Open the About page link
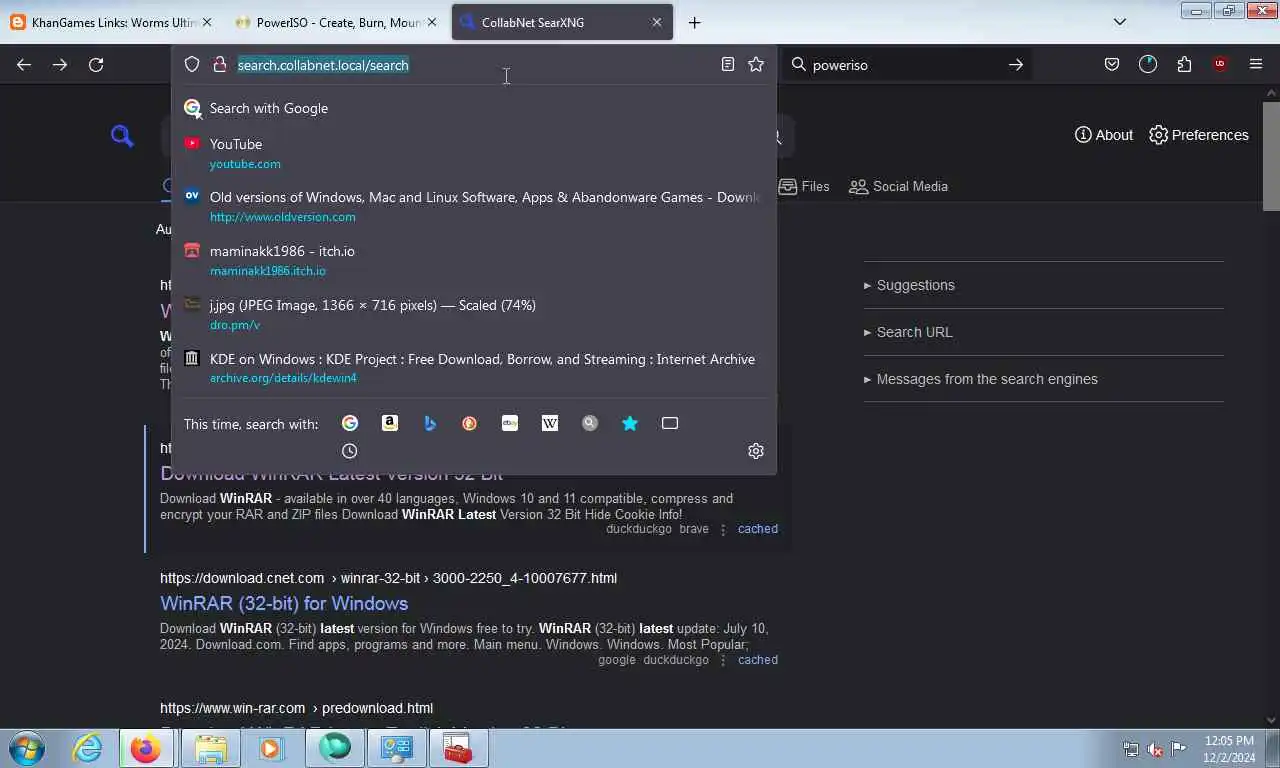The width and height of the screenshot is (1280, 768). coord(1104,135)
